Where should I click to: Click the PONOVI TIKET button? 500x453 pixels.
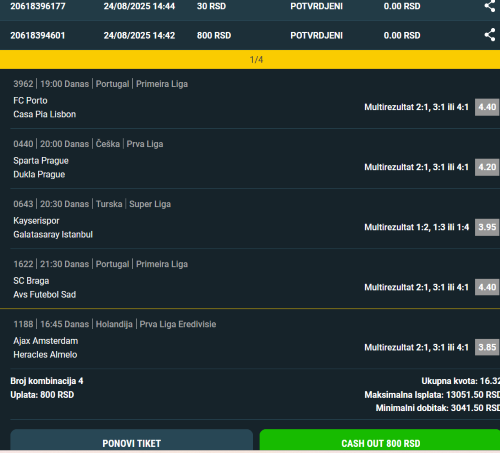coord(132,440)
